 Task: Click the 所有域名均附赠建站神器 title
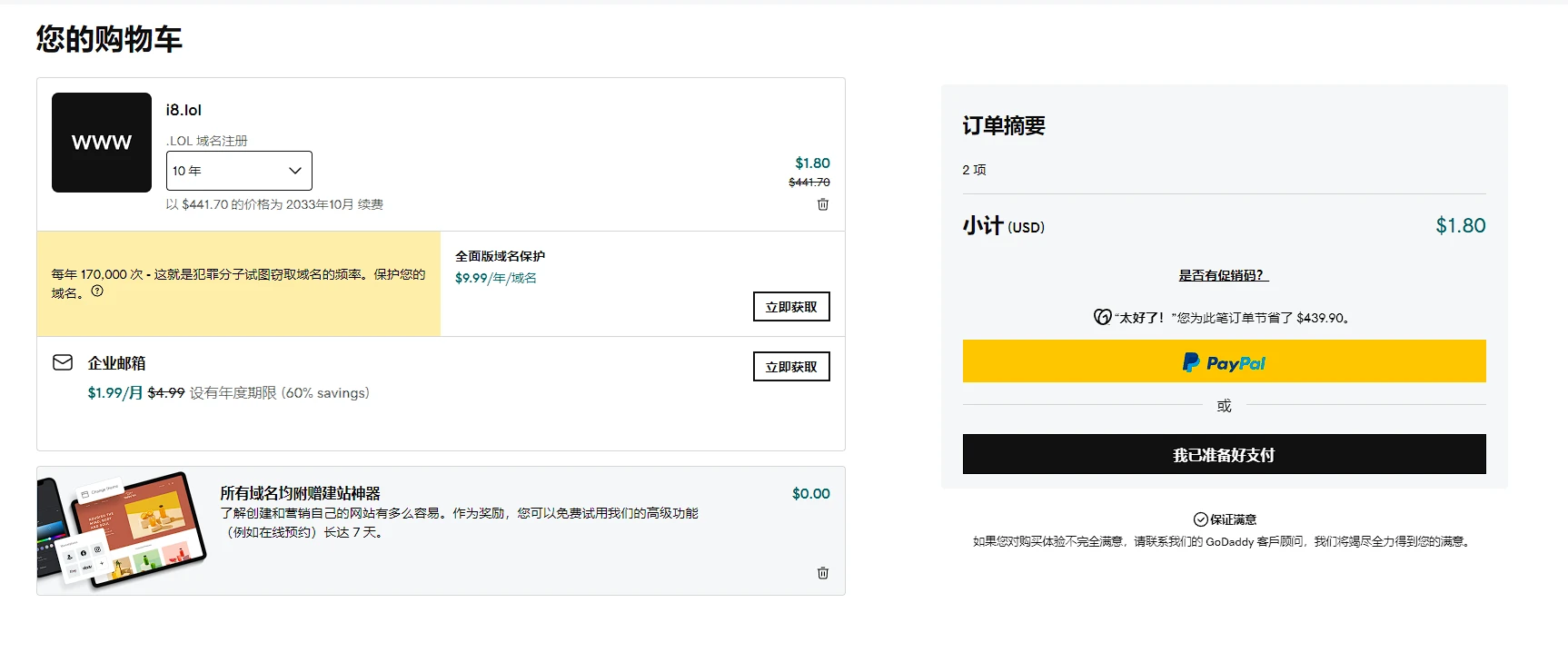(300, 493)
